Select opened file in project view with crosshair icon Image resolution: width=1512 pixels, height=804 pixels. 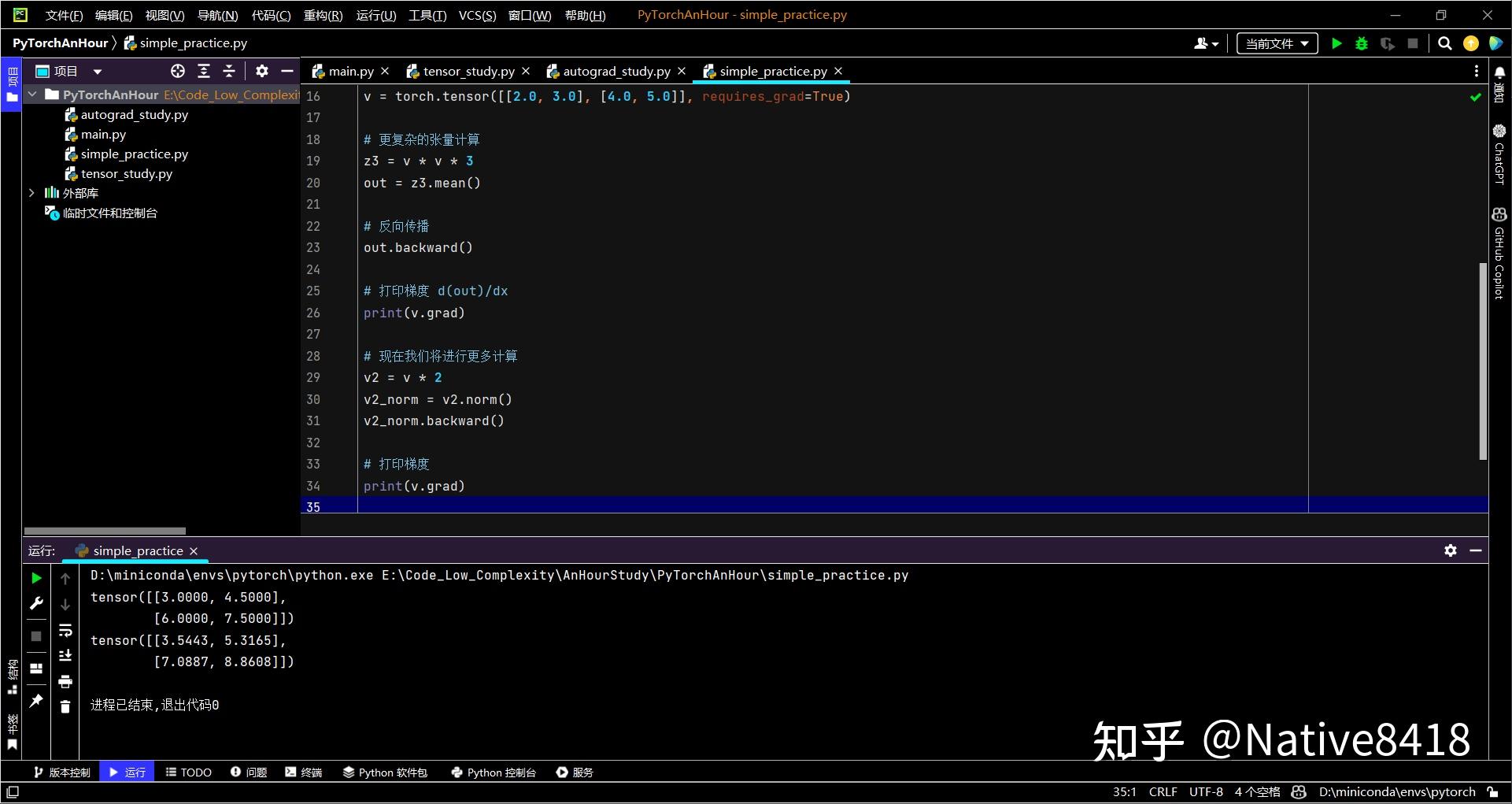point(177,71)
